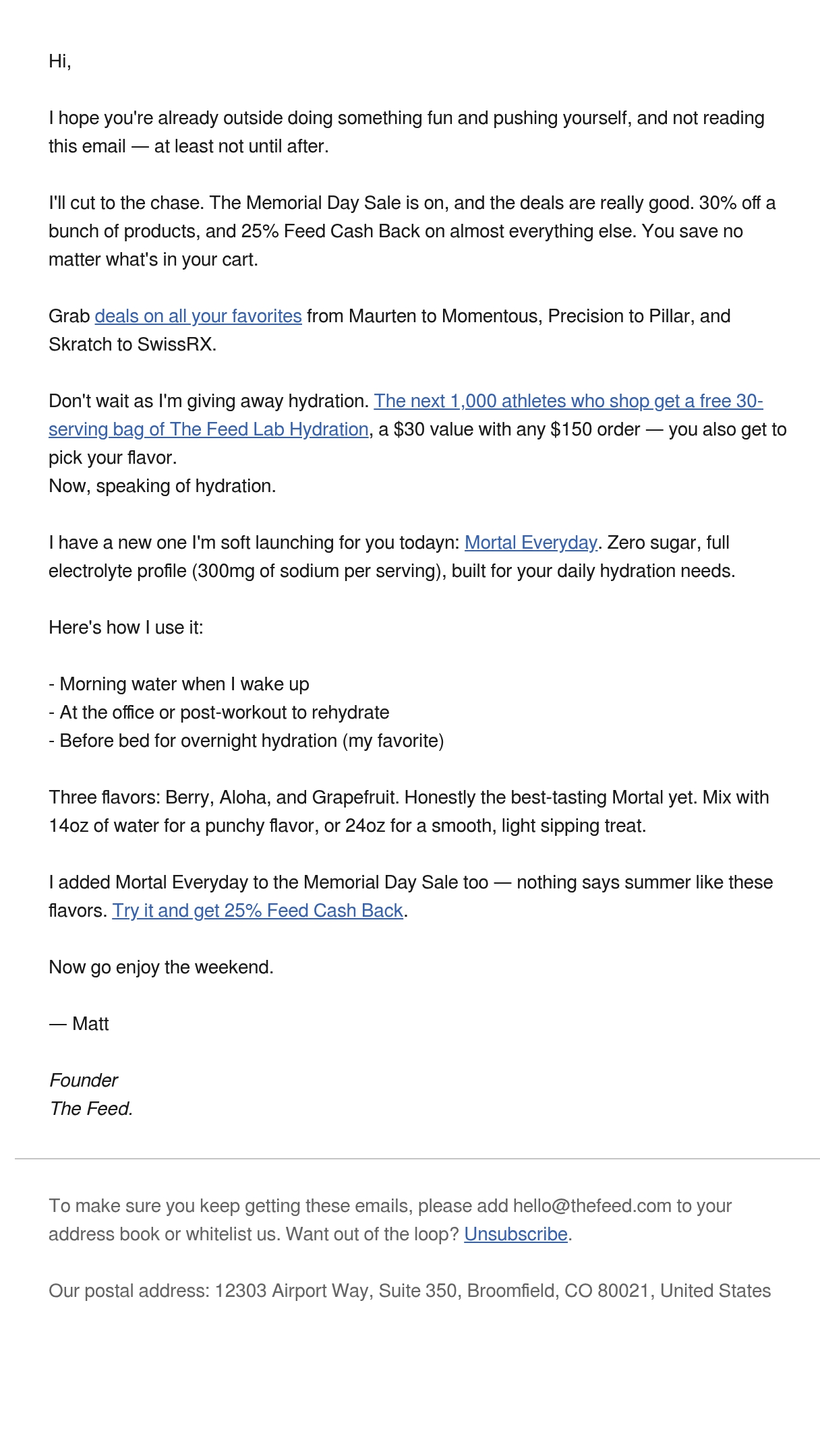Click the 'Here's how I use it:' line
Viewport: 820px width, 1456px height.
(x=126, y=628)
